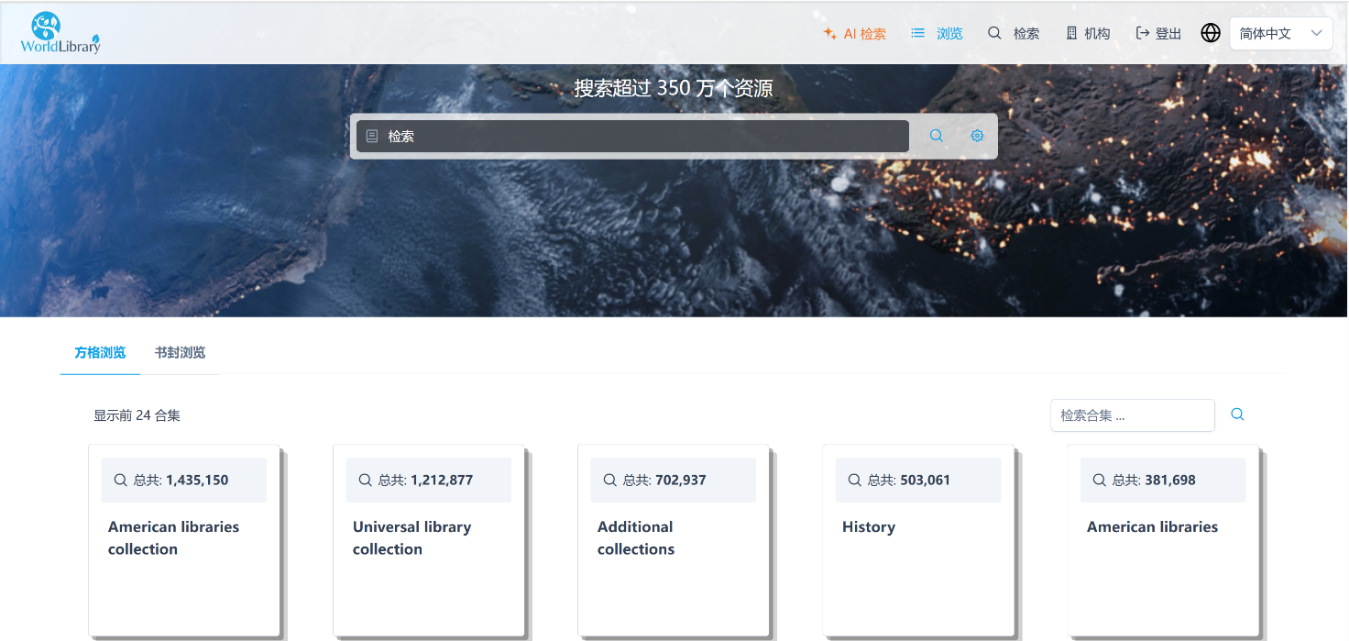Click the WorldLibrary logo
This screenshot has width=1349, height=641.
pyautogui.click(x=60, y=32)
